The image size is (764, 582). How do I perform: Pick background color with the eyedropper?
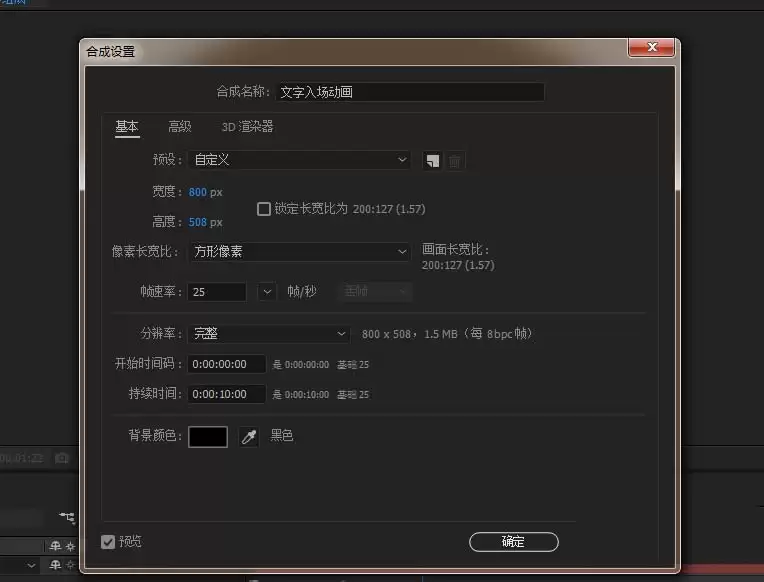[249, 436]
